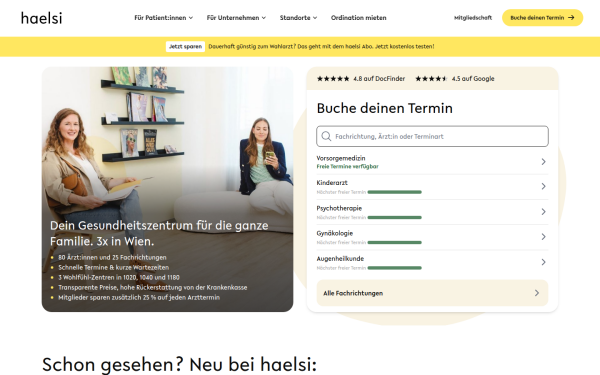Open the haelsi logo homepage link

tap(41, 18)
